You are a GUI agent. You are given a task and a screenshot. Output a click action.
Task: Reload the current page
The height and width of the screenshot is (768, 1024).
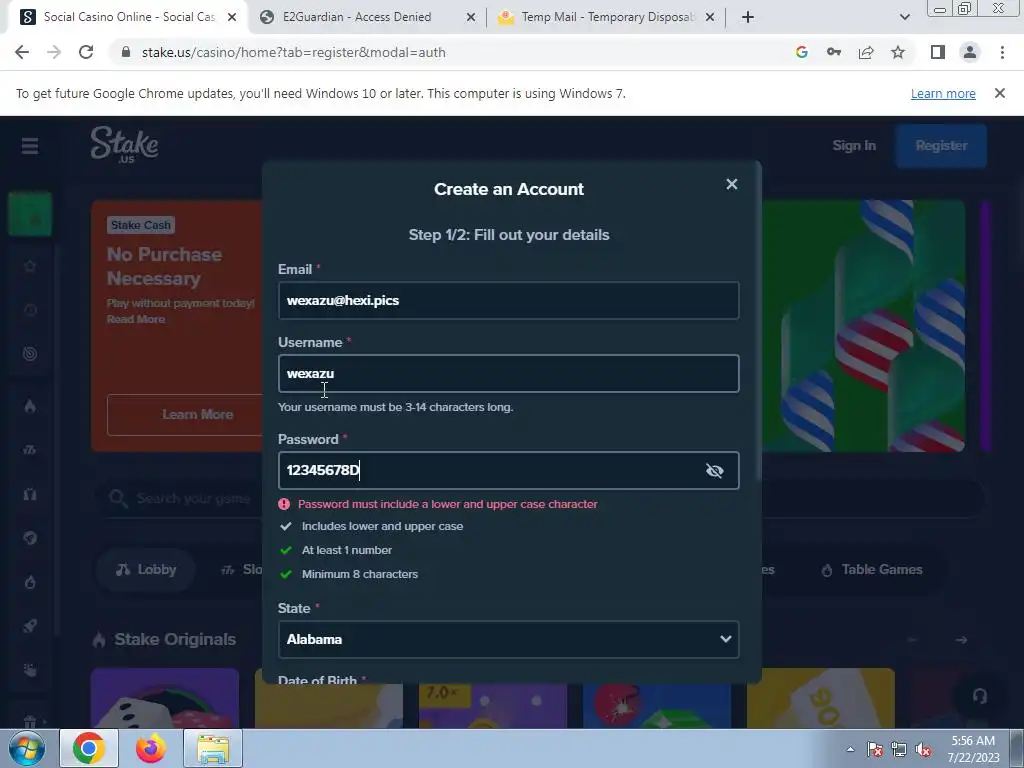tap(86, 52)
